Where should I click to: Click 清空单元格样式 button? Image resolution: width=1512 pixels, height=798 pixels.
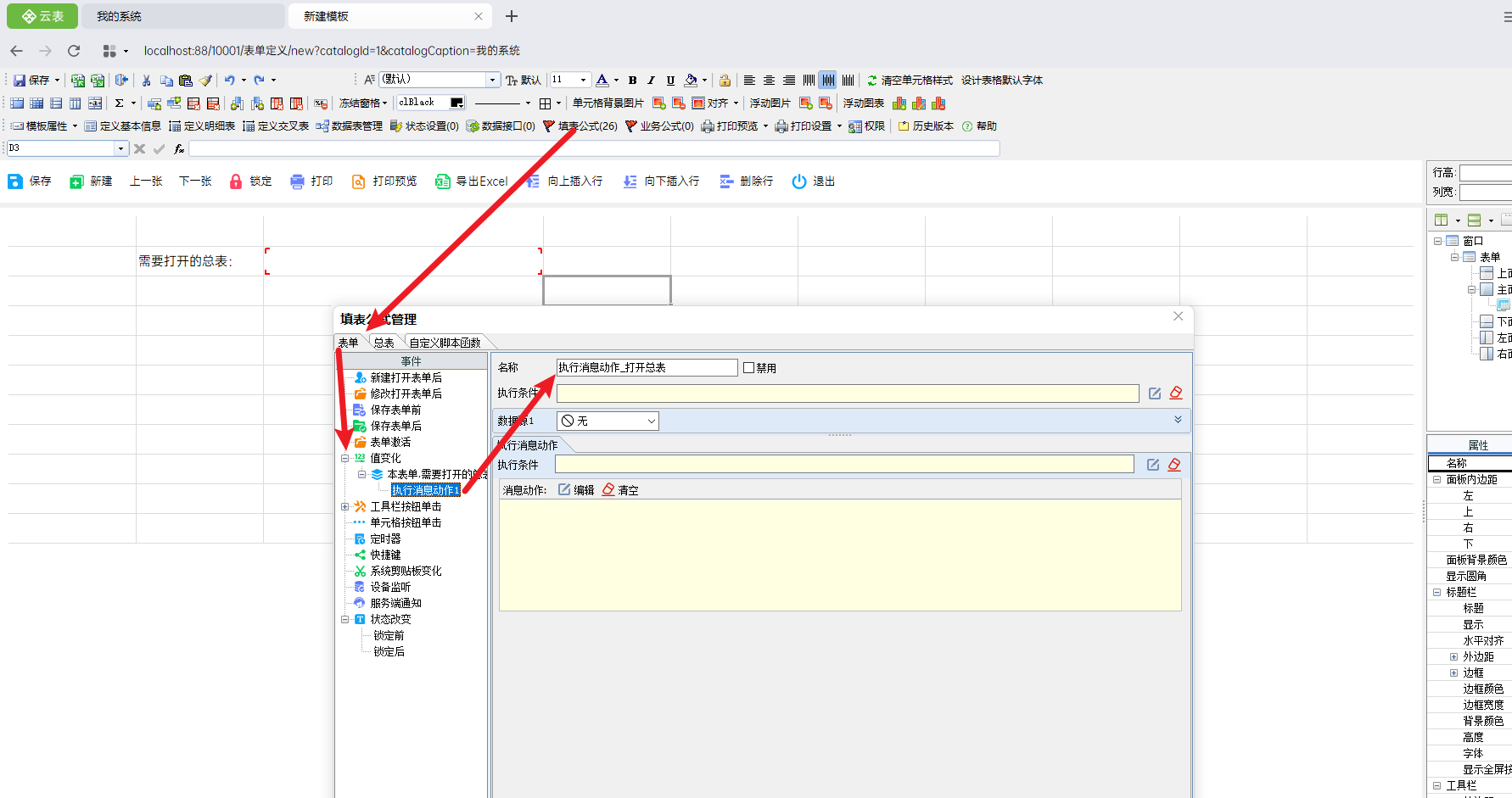(x=910, y=81)
